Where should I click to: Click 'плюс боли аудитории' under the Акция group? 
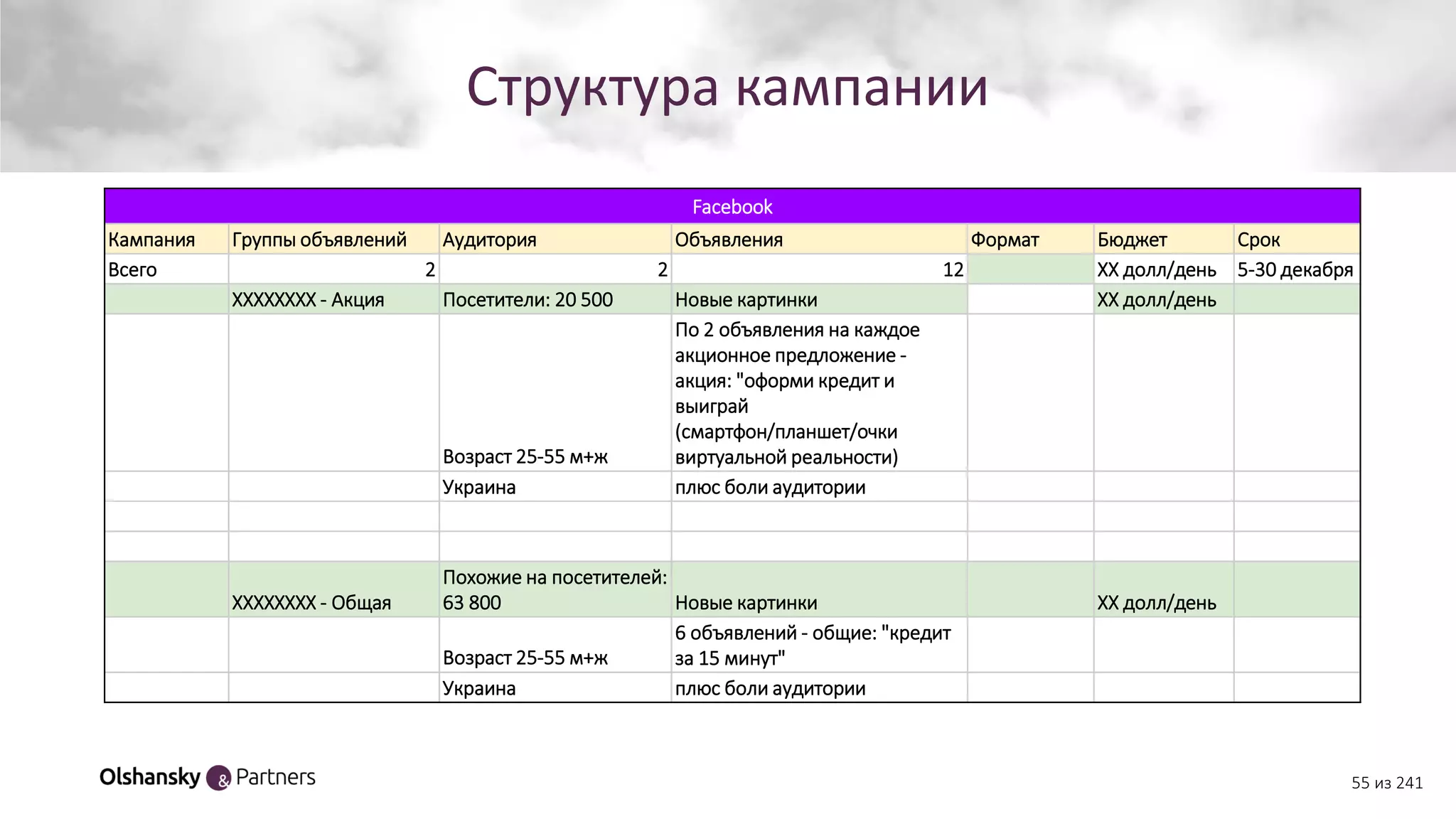[x=819, y=487]
